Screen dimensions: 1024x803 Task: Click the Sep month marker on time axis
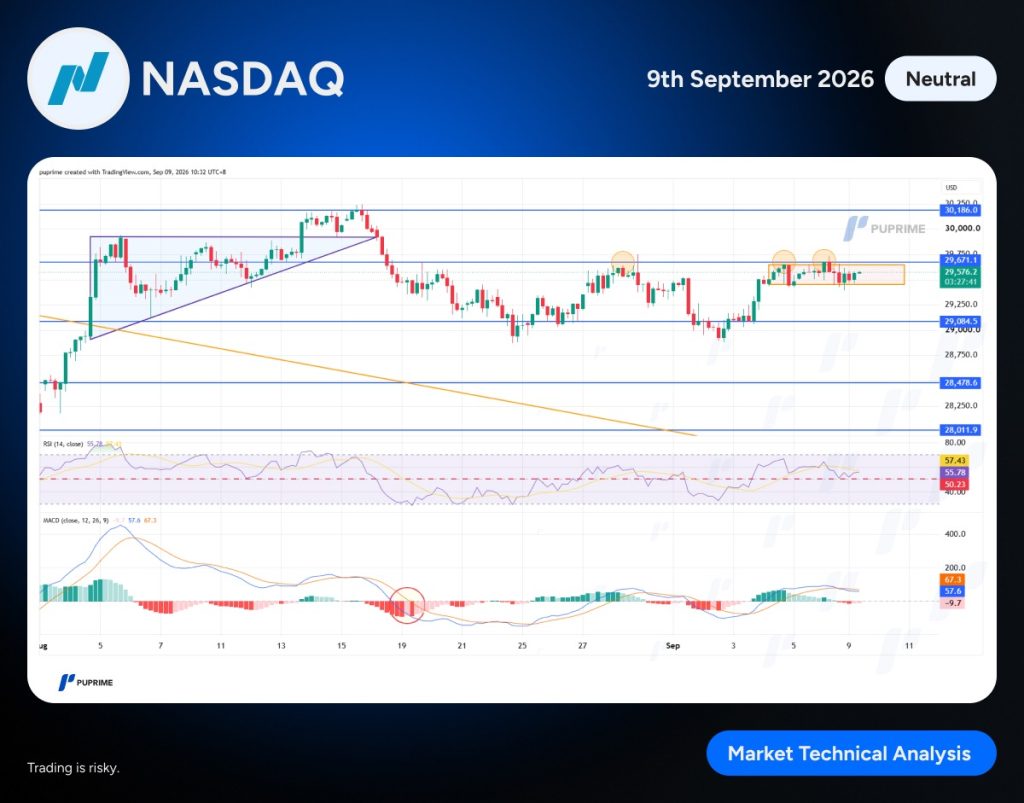coord(673,646)
